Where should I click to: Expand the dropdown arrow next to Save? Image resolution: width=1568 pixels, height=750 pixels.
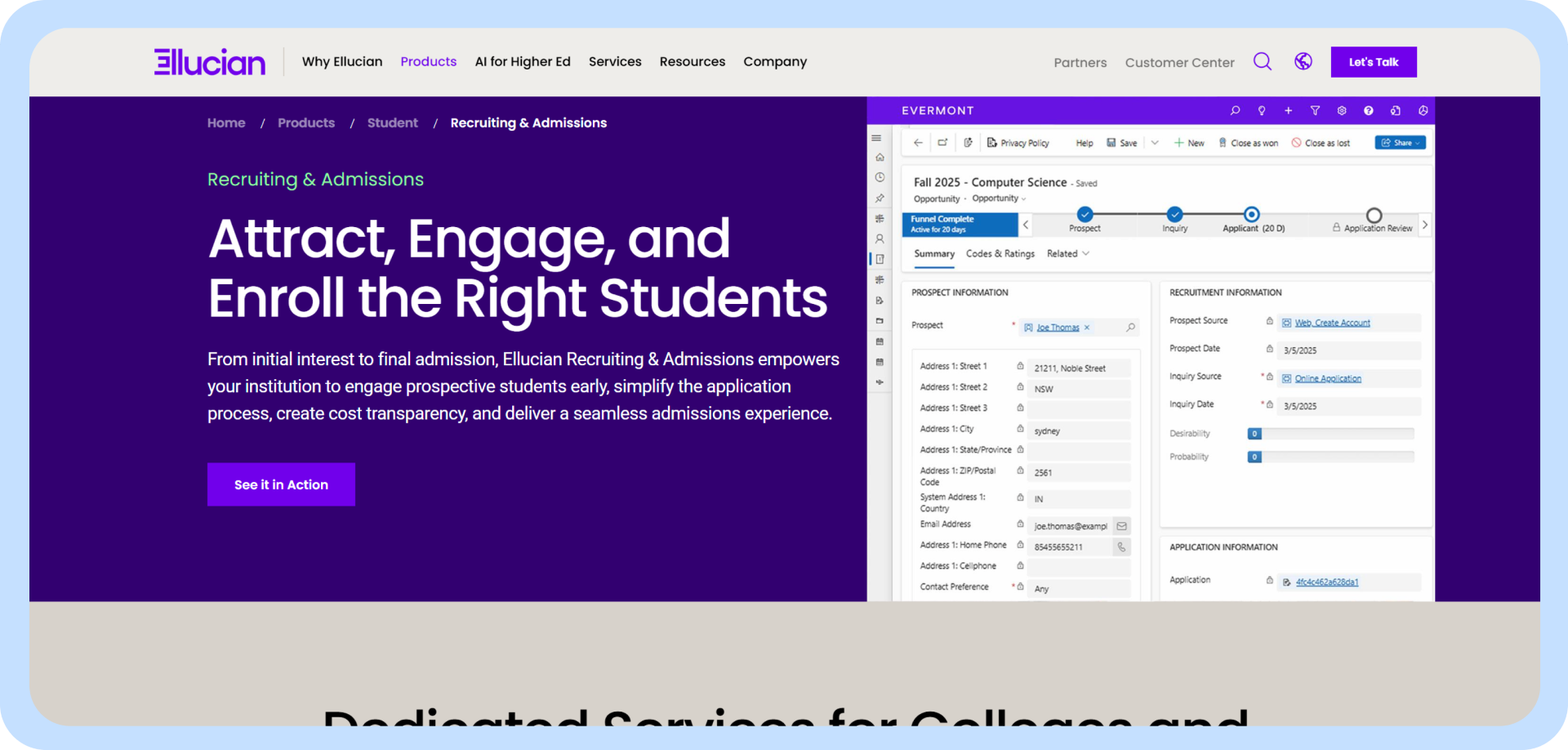[x=1154, y=143]
